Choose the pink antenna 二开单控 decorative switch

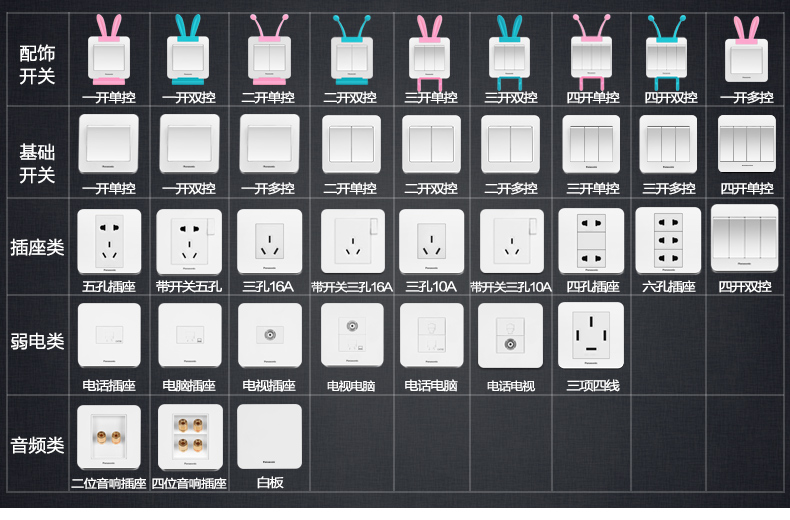(x=270, y=50)
